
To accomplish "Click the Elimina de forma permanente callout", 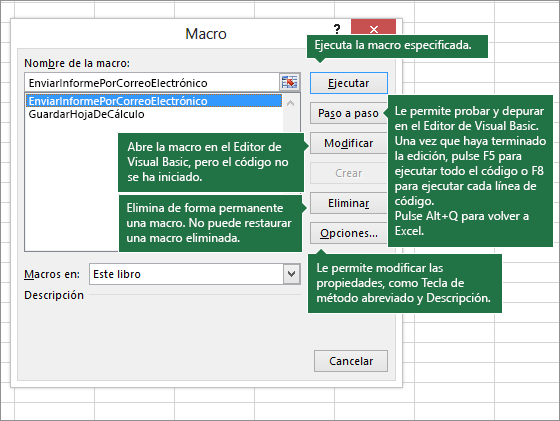I will click(x=210, y=223).
